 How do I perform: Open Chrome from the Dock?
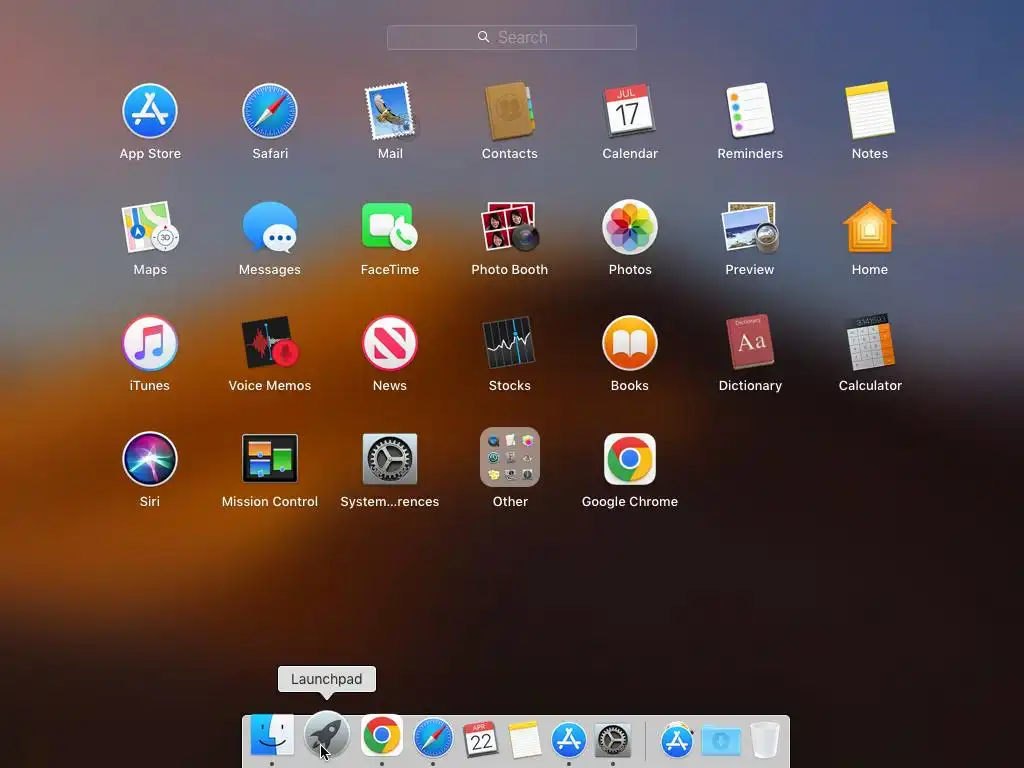pyautogui.click(x=381, y=736)
